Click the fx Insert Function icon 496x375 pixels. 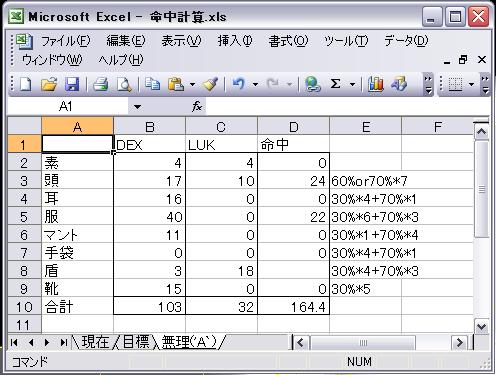[197, 107]
